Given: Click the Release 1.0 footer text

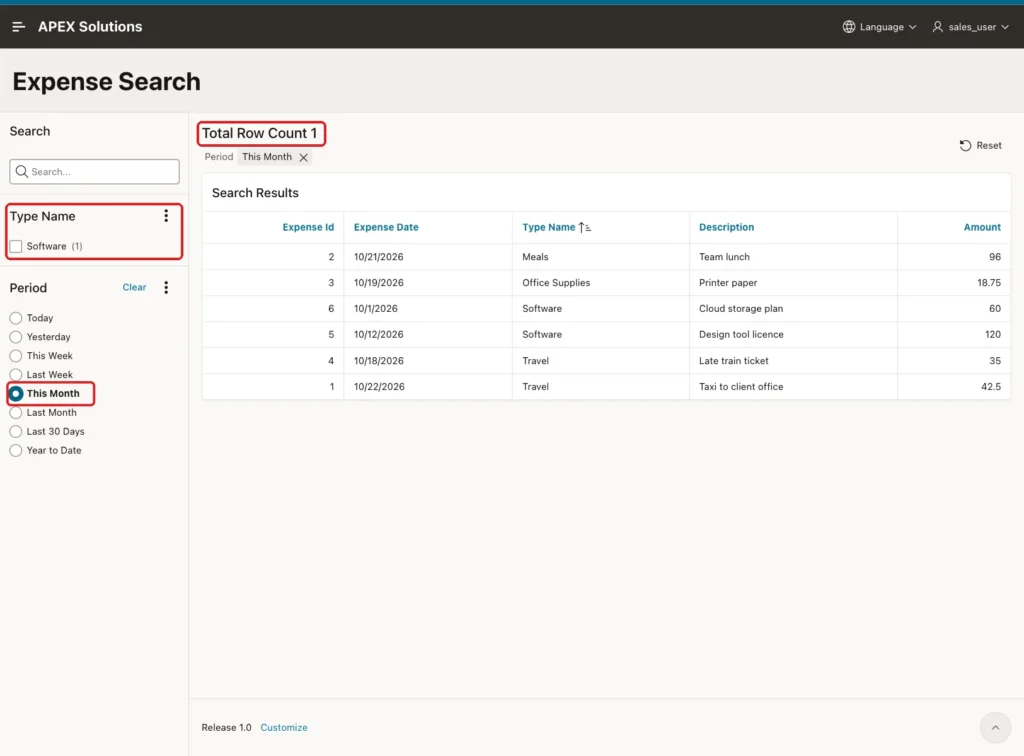Looking at the screenshot, I should click(x=226, y=727).
